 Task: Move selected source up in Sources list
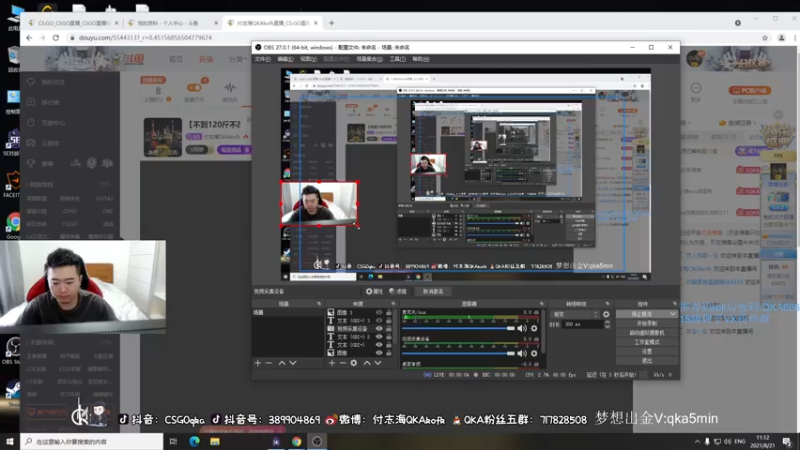(366, 363)
